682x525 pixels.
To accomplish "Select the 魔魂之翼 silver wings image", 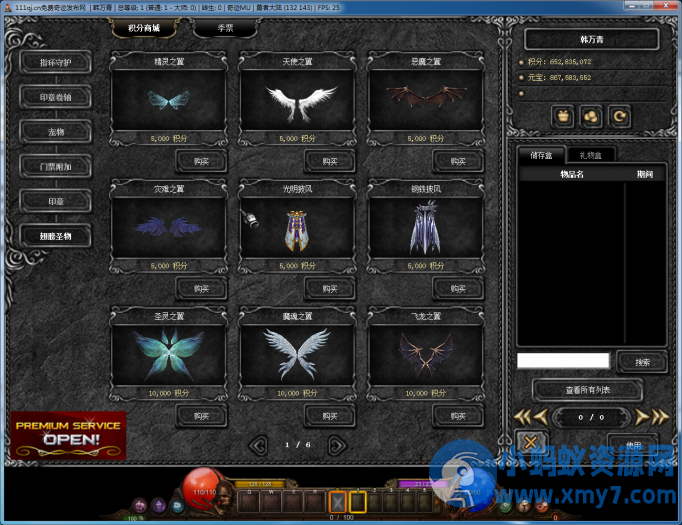I will (x=297, y=355).
